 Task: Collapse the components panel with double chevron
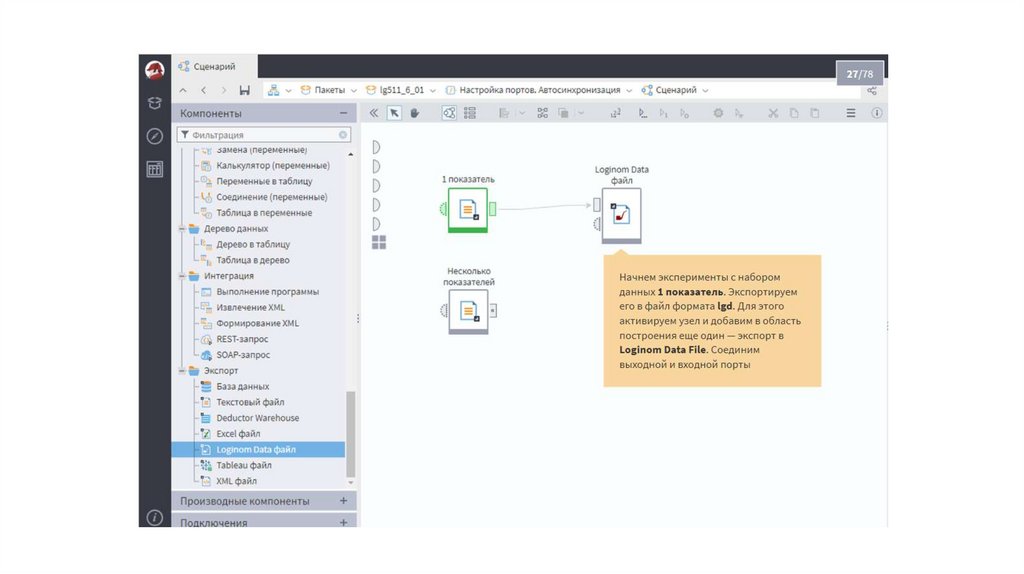click(374, 113)
